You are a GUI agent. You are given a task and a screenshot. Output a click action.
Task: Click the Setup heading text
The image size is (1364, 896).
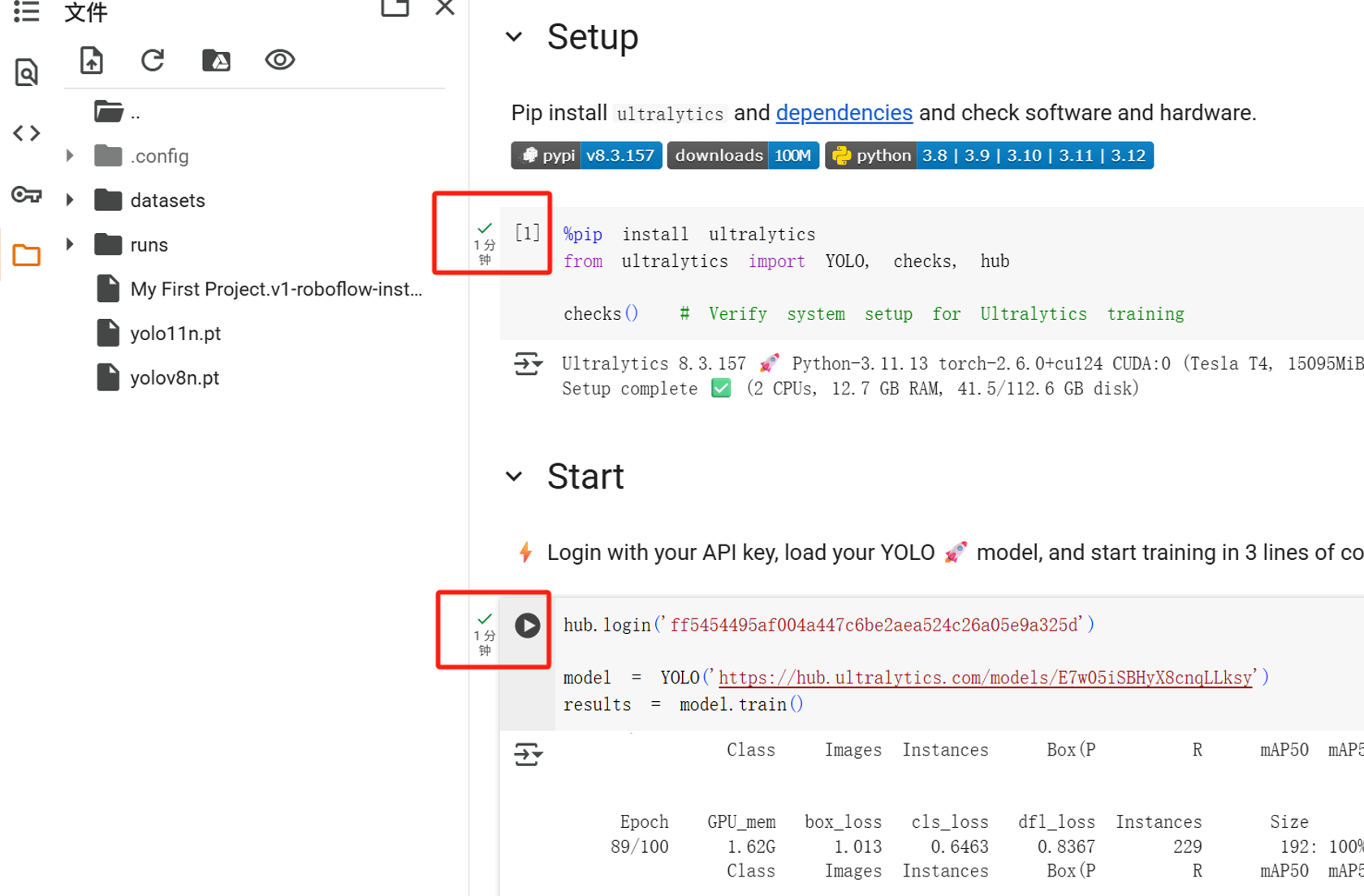tap(593, 37)
